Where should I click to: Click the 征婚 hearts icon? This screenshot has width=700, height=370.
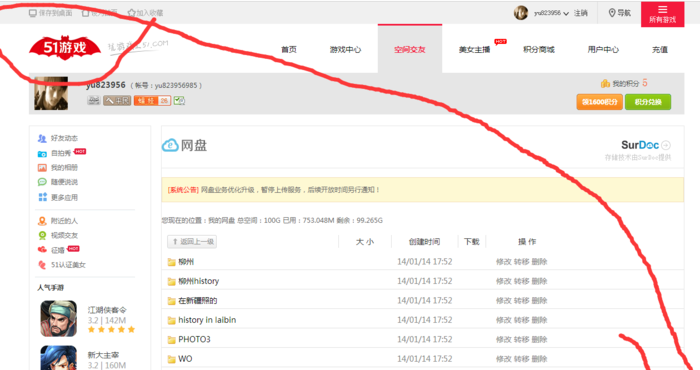pos(42,249)
